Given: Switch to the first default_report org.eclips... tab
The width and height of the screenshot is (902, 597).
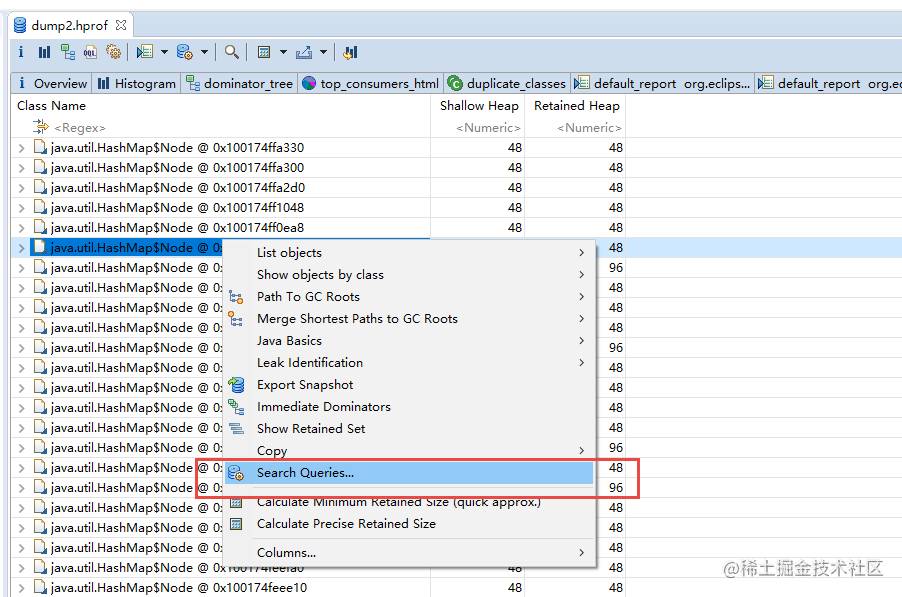Looking at the screenshot, I should [x=662, y=83].
